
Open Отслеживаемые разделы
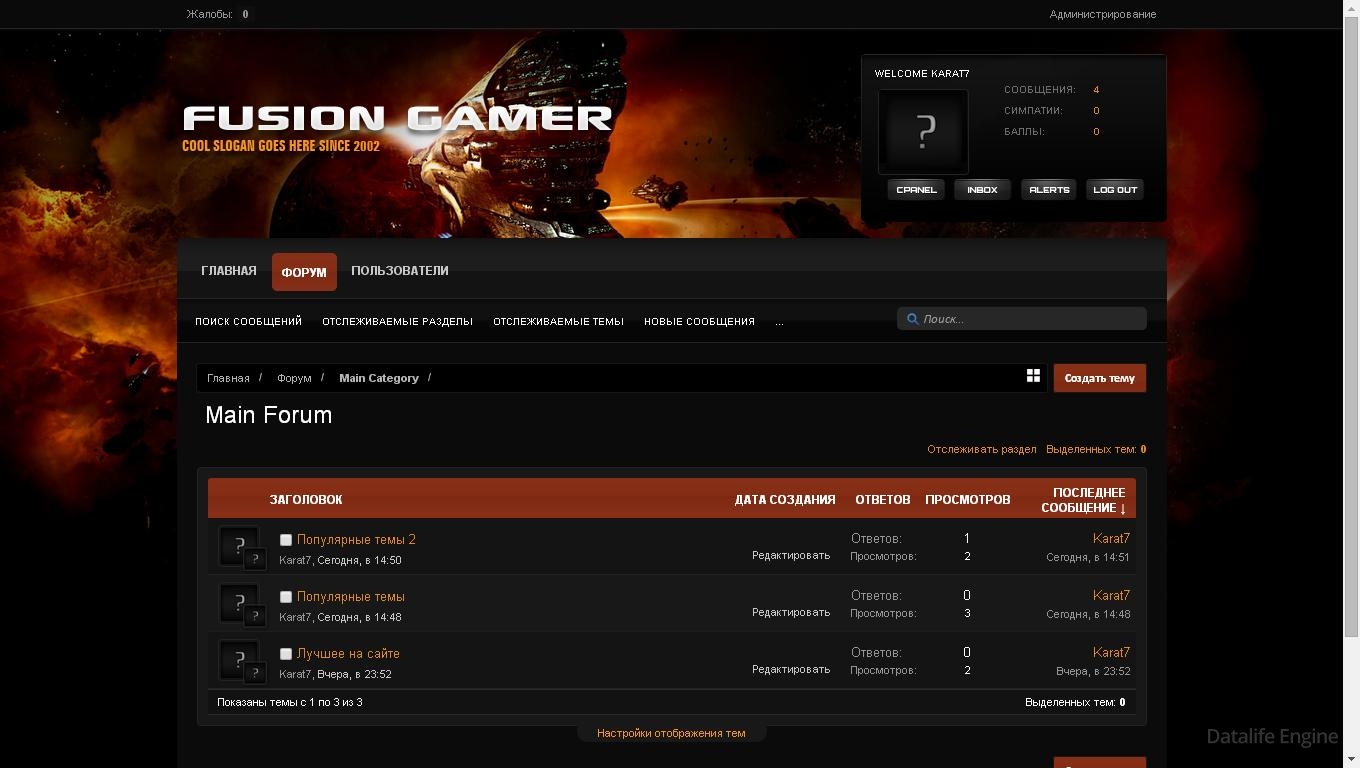tap(397, 322)
